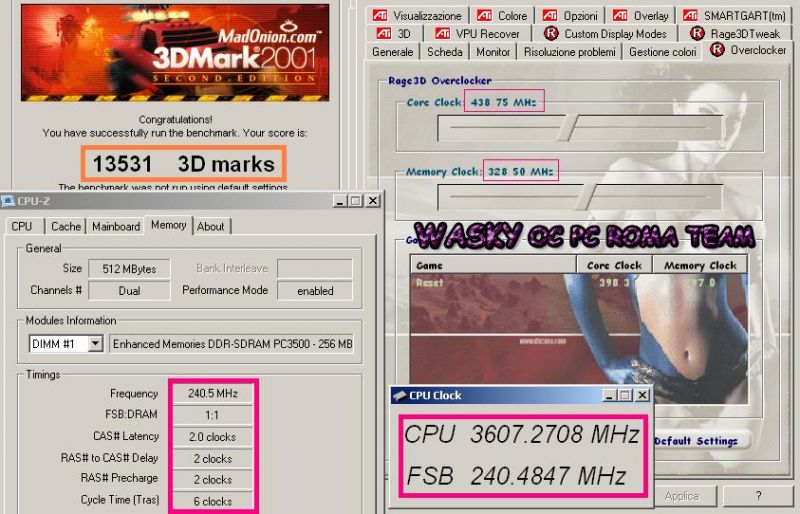Open the About tab in CPU-Z
The image size is (800, 514).
(x=211, y=226)
